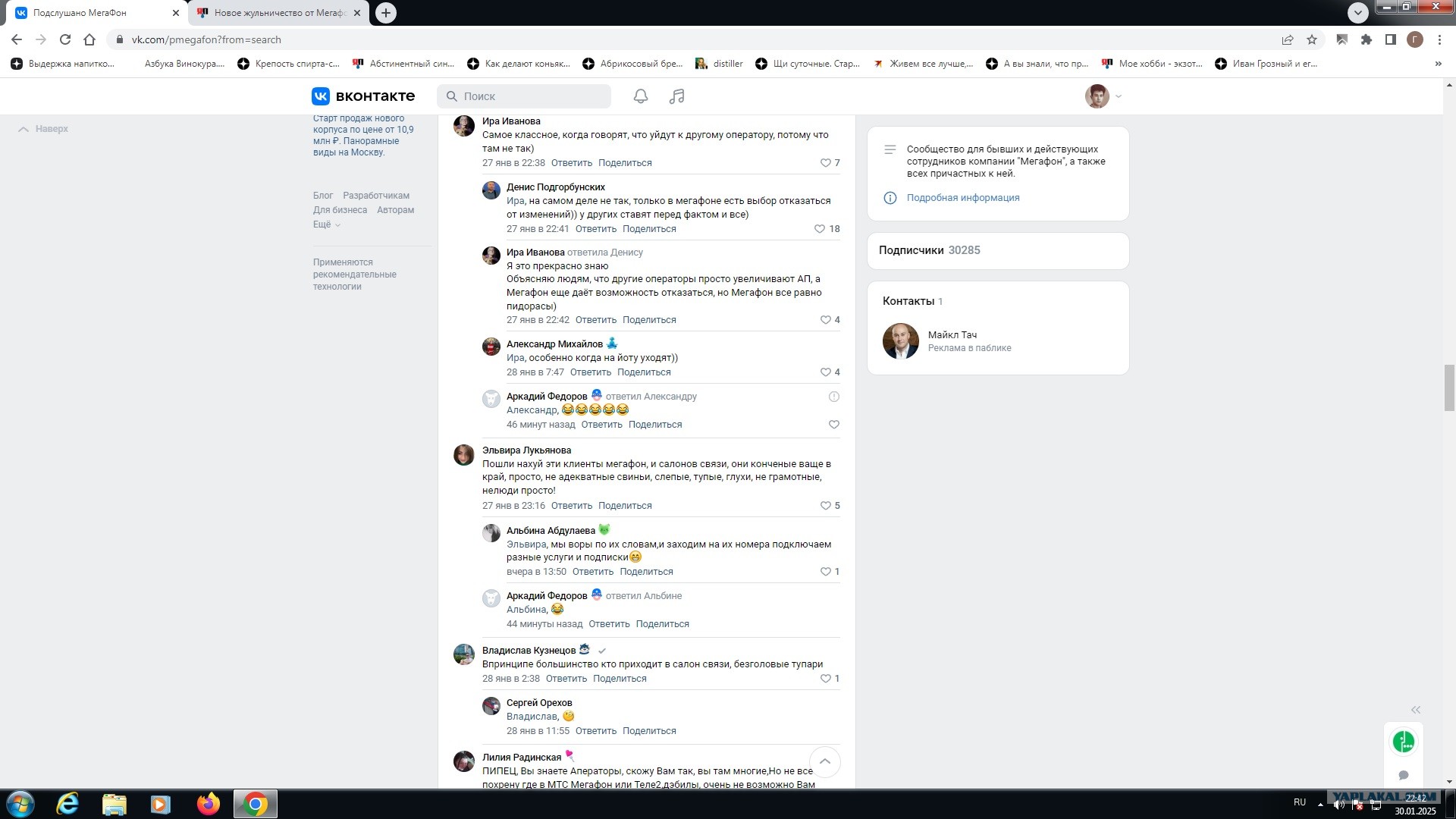
Task: Open the Chrome profile avatar
Action: (x=1415, y=39)
